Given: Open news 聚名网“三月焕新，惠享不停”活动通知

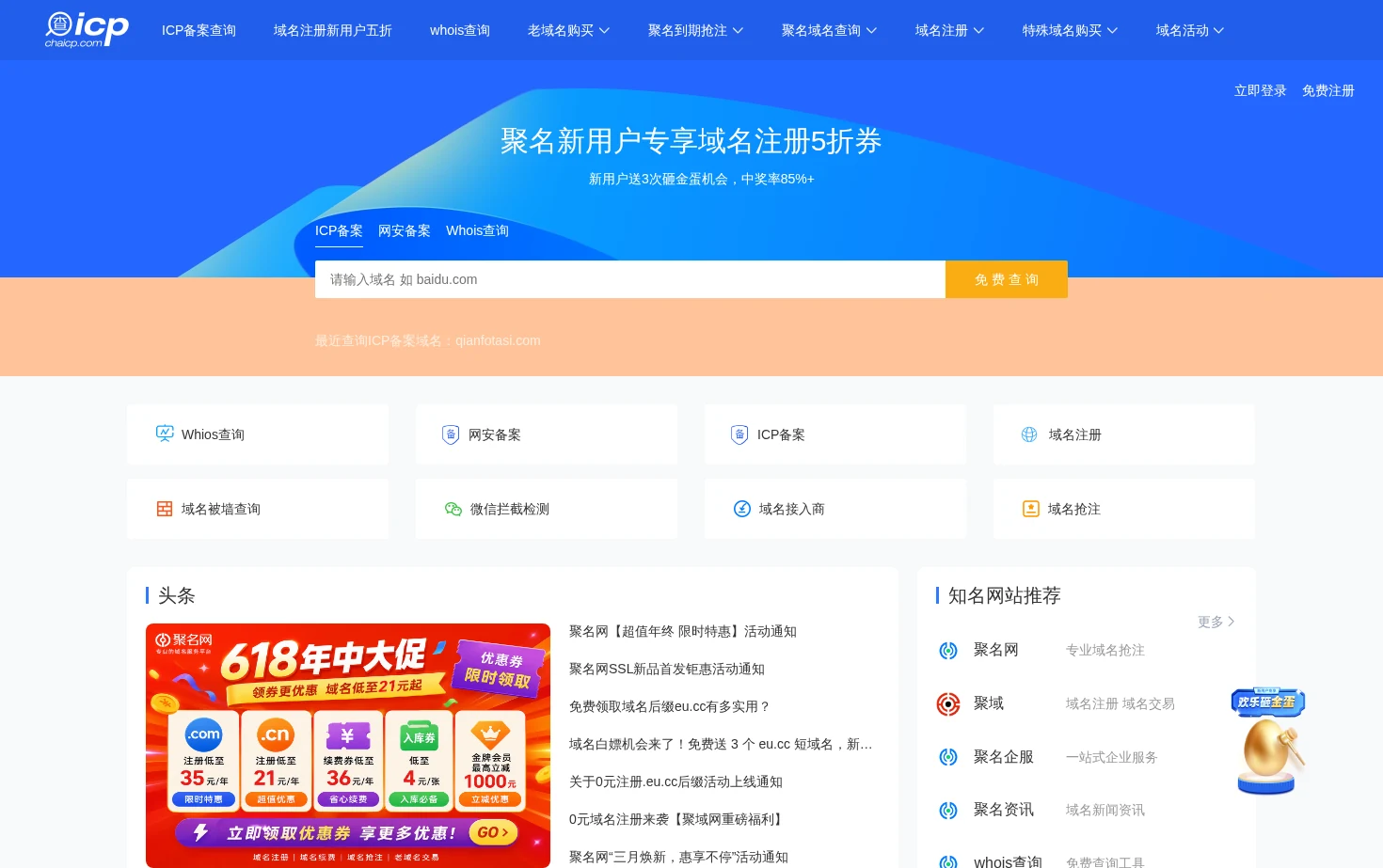Looking at the screenshot, I should [x=678, y=857].
